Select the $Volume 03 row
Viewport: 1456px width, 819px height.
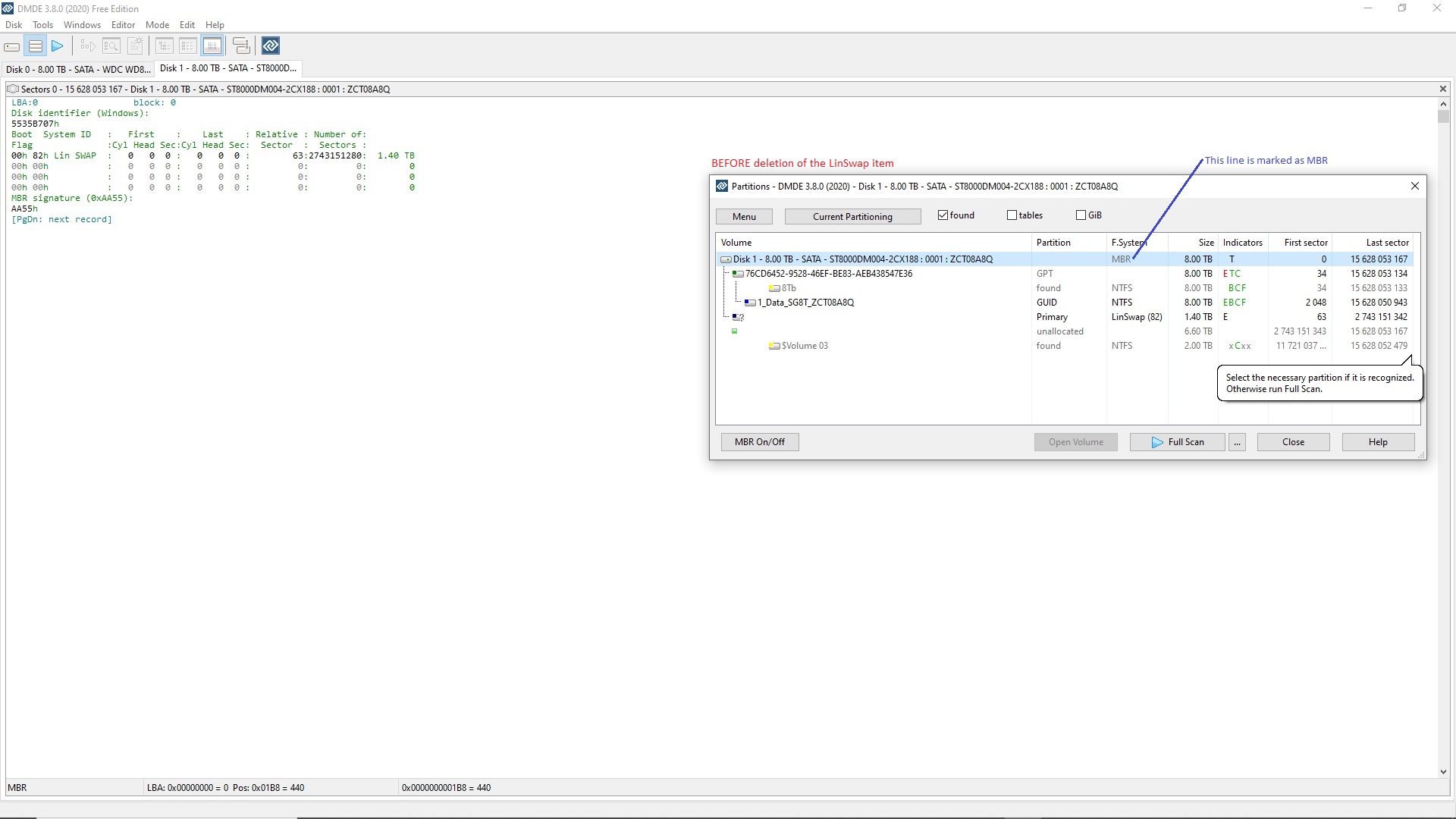[x=1065, y=346]
